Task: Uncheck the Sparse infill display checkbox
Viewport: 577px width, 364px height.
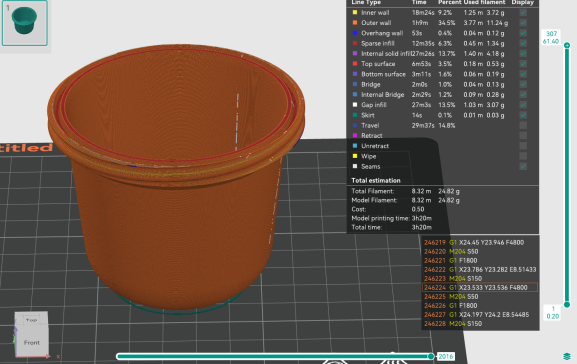Action: click(523, 43)
